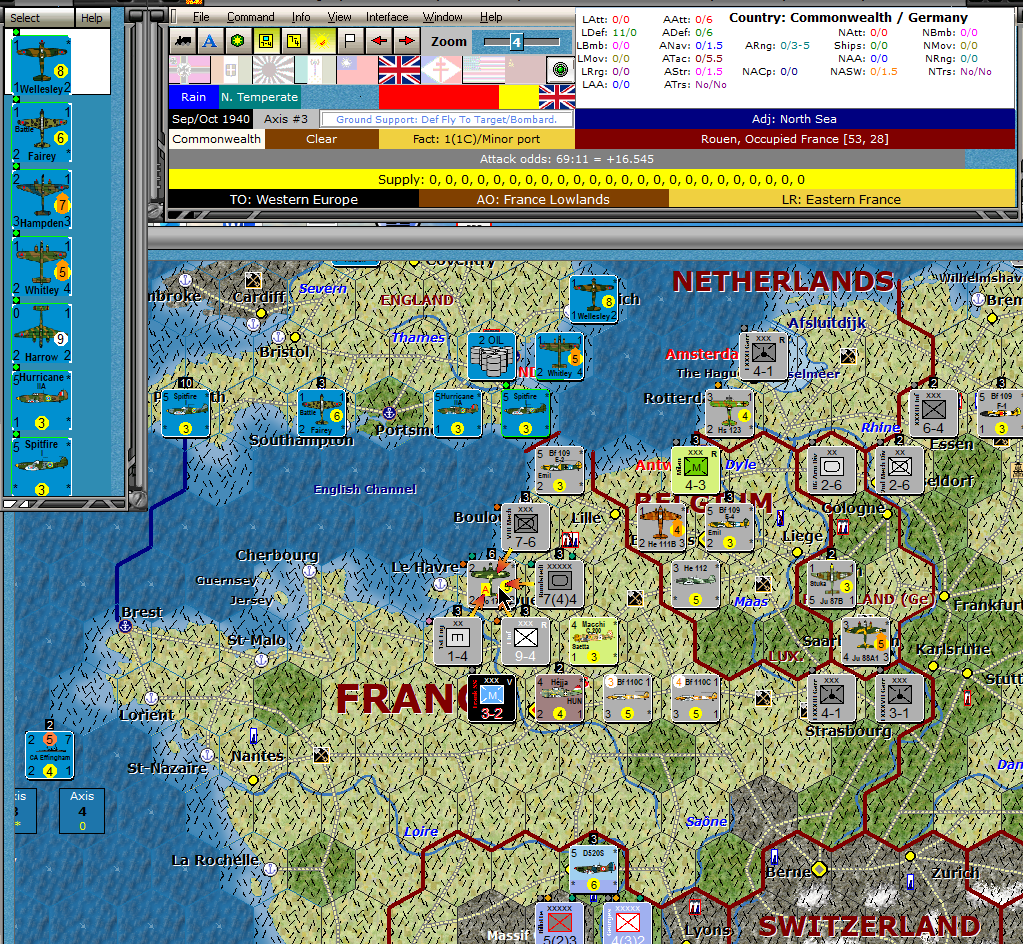Click the TO: Western Europe label

click(294, 200)
